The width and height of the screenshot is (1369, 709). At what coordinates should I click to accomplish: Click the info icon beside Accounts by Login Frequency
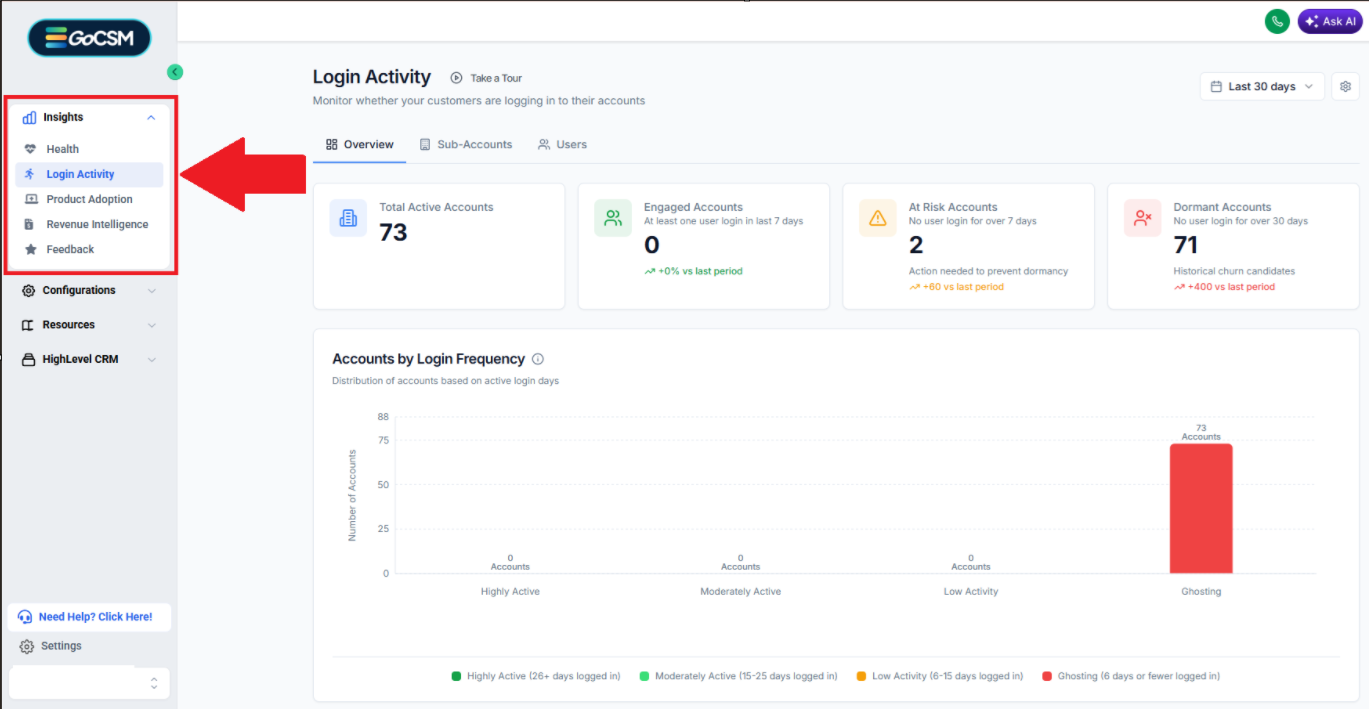pos(538,359)
